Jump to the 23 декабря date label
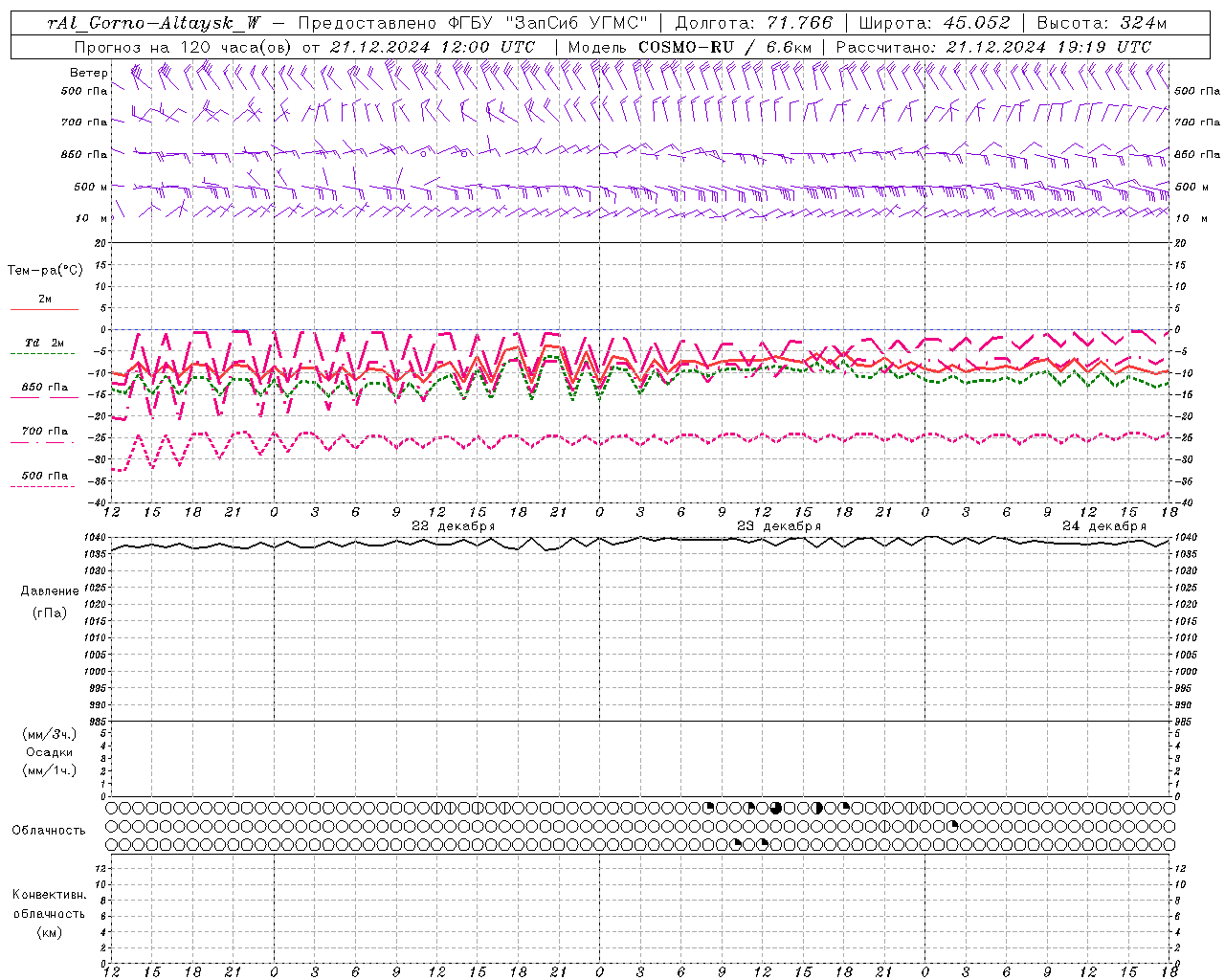This screenshot has width=1225, height=980. pyautogui.click(x=778, y=526)
